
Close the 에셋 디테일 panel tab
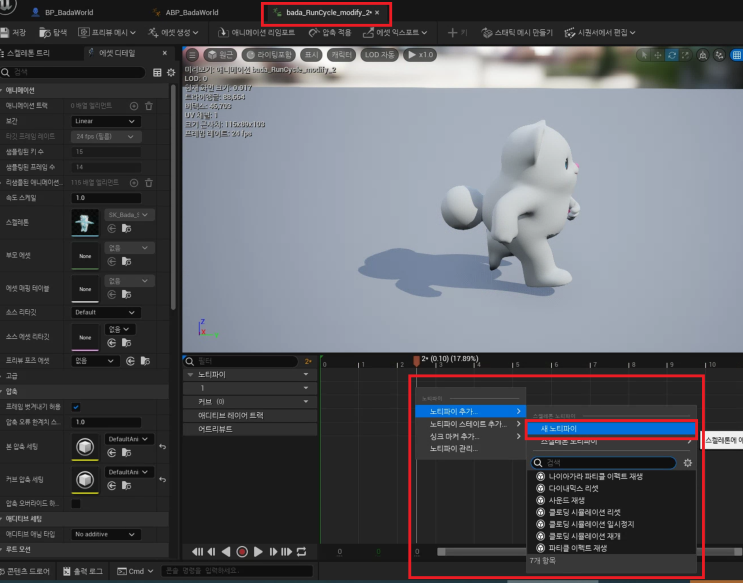tap(165, 53)
